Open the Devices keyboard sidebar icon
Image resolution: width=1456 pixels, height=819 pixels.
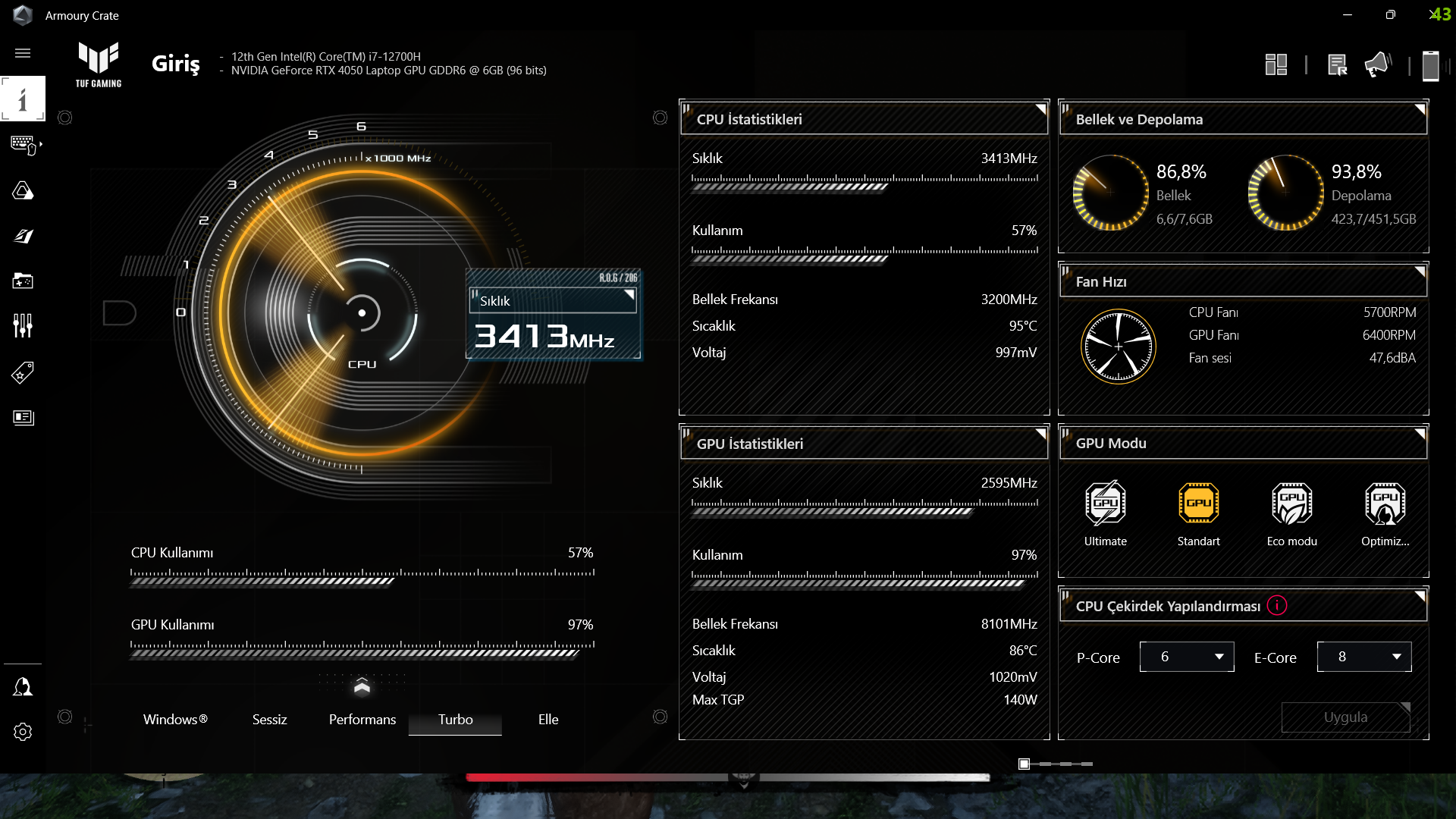(x=23, y=144)
